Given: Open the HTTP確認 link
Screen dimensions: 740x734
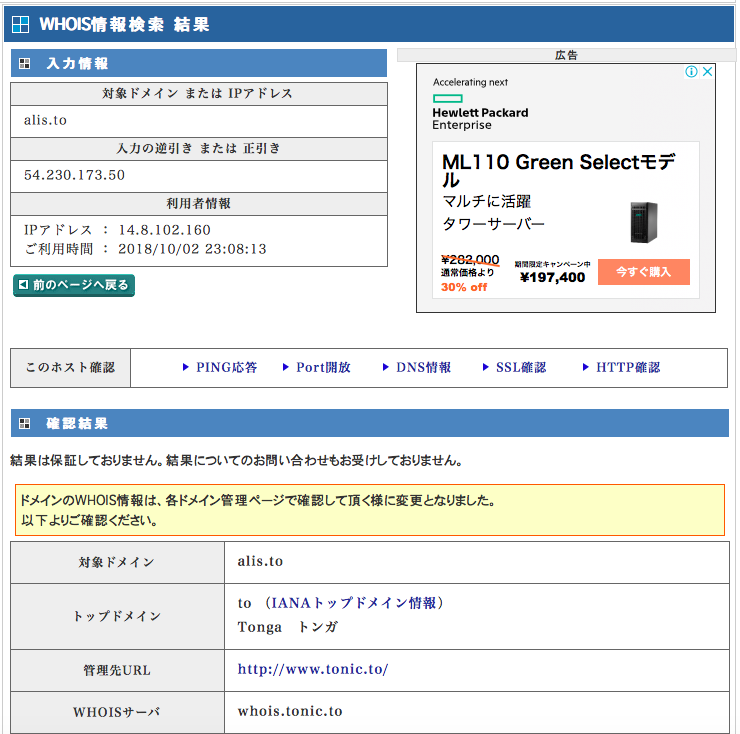Looking at the screenshot, I should click(x=628, y=368).
